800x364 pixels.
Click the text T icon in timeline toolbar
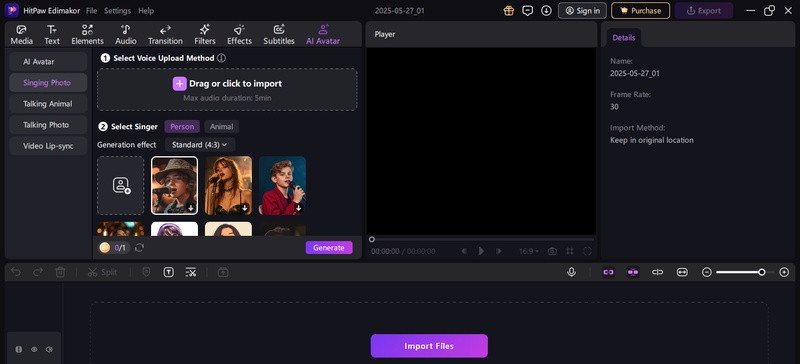(x=168, y=272)
